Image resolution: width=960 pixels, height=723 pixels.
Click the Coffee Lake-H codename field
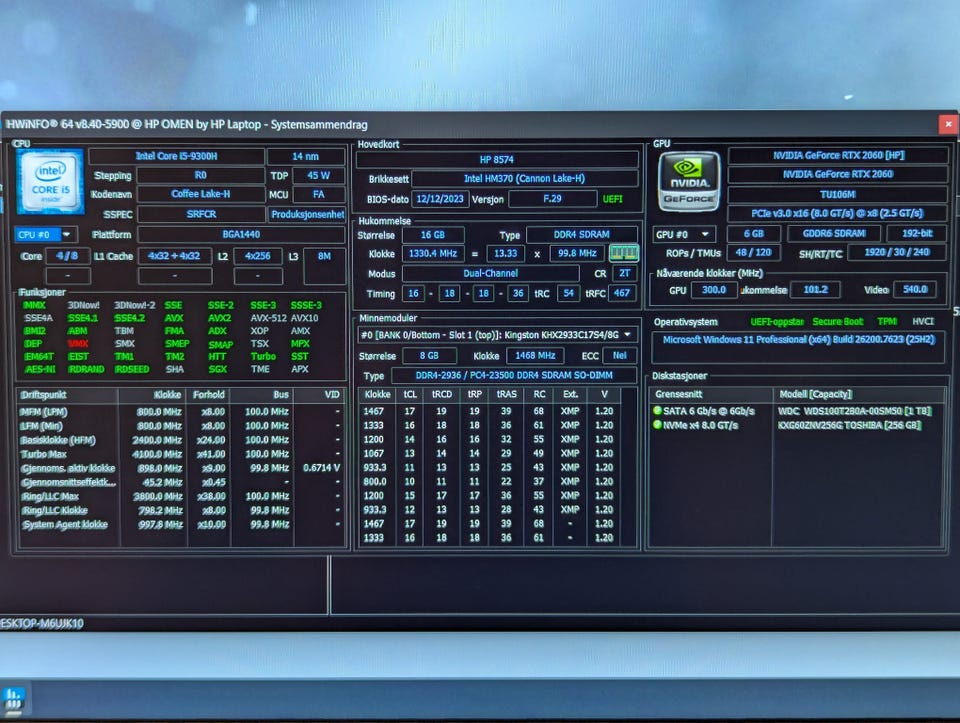(200, 194)
